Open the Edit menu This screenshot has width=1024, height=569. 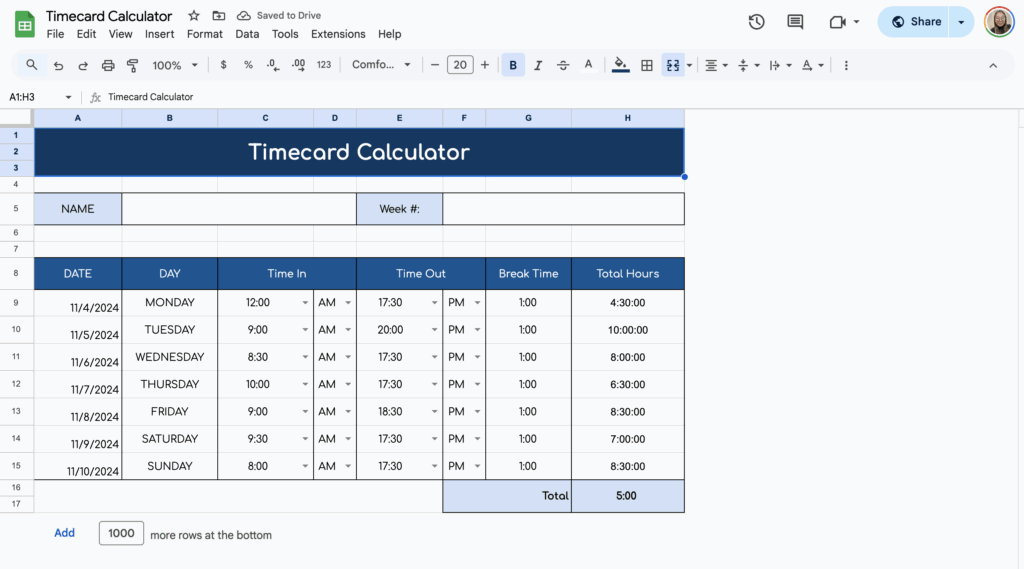pyautogui.click(x=86, y=34)
